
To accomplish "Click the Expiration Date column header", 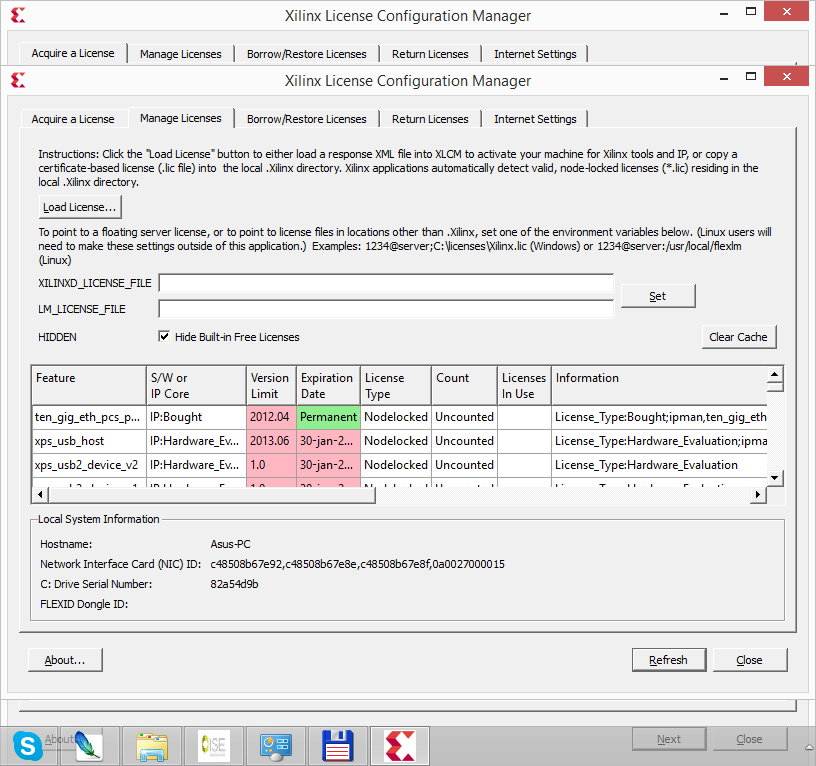I will 328,386.
